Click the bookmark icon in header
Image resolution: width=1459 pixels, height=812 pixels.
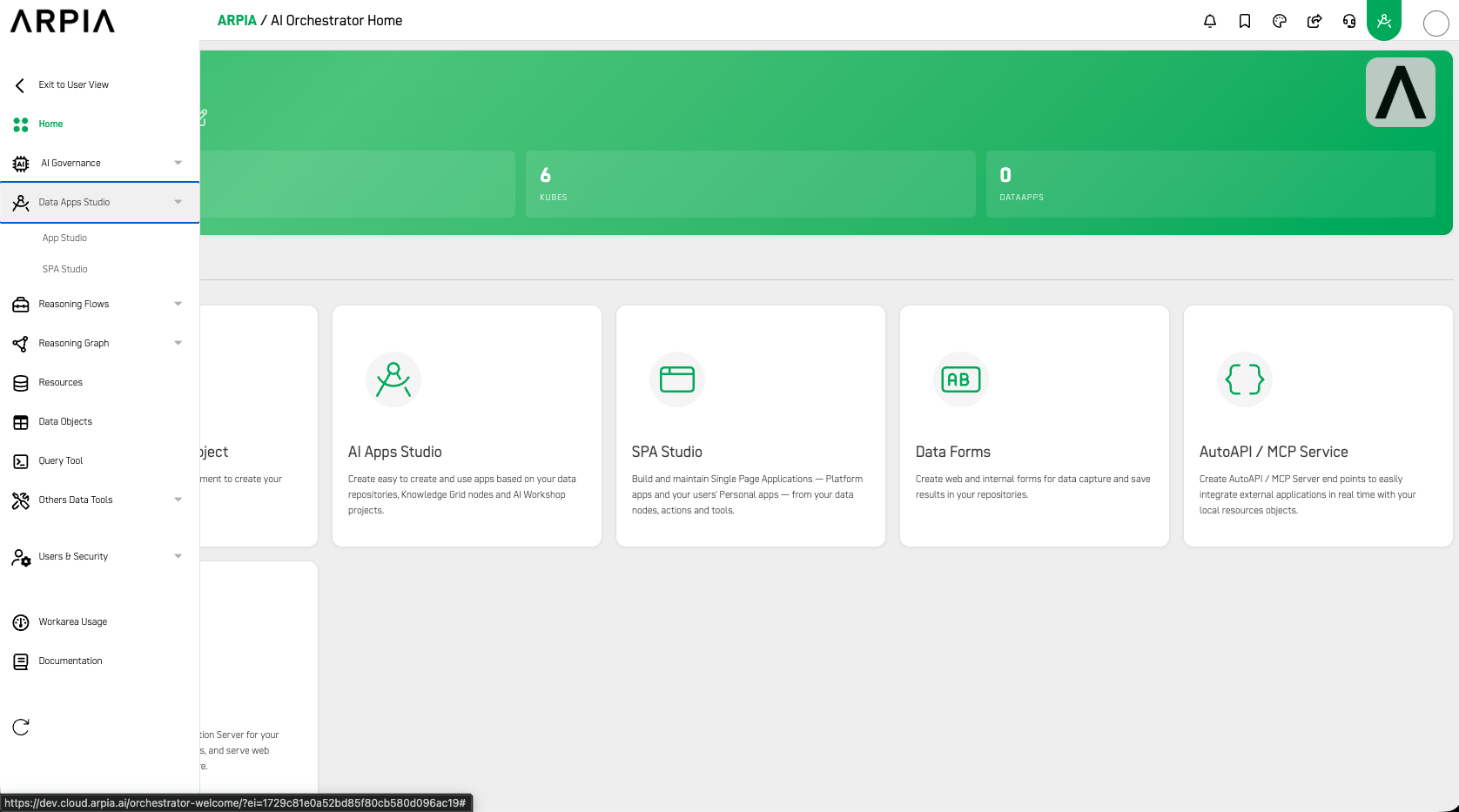(x=1245, y=21)
